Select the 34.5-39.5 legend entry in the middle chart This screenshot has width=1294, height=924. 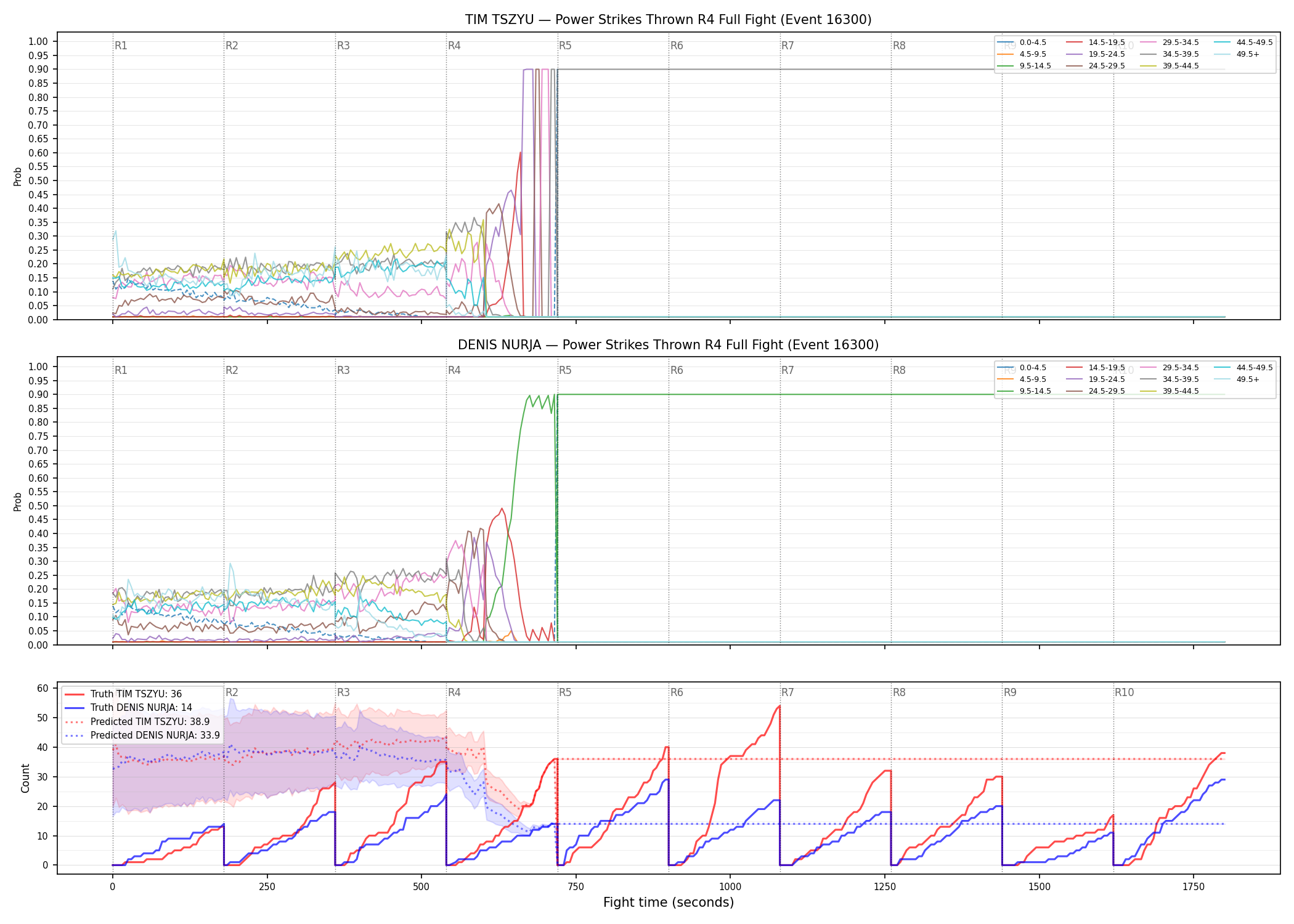pyautogui.click(x=1170, y=379)
